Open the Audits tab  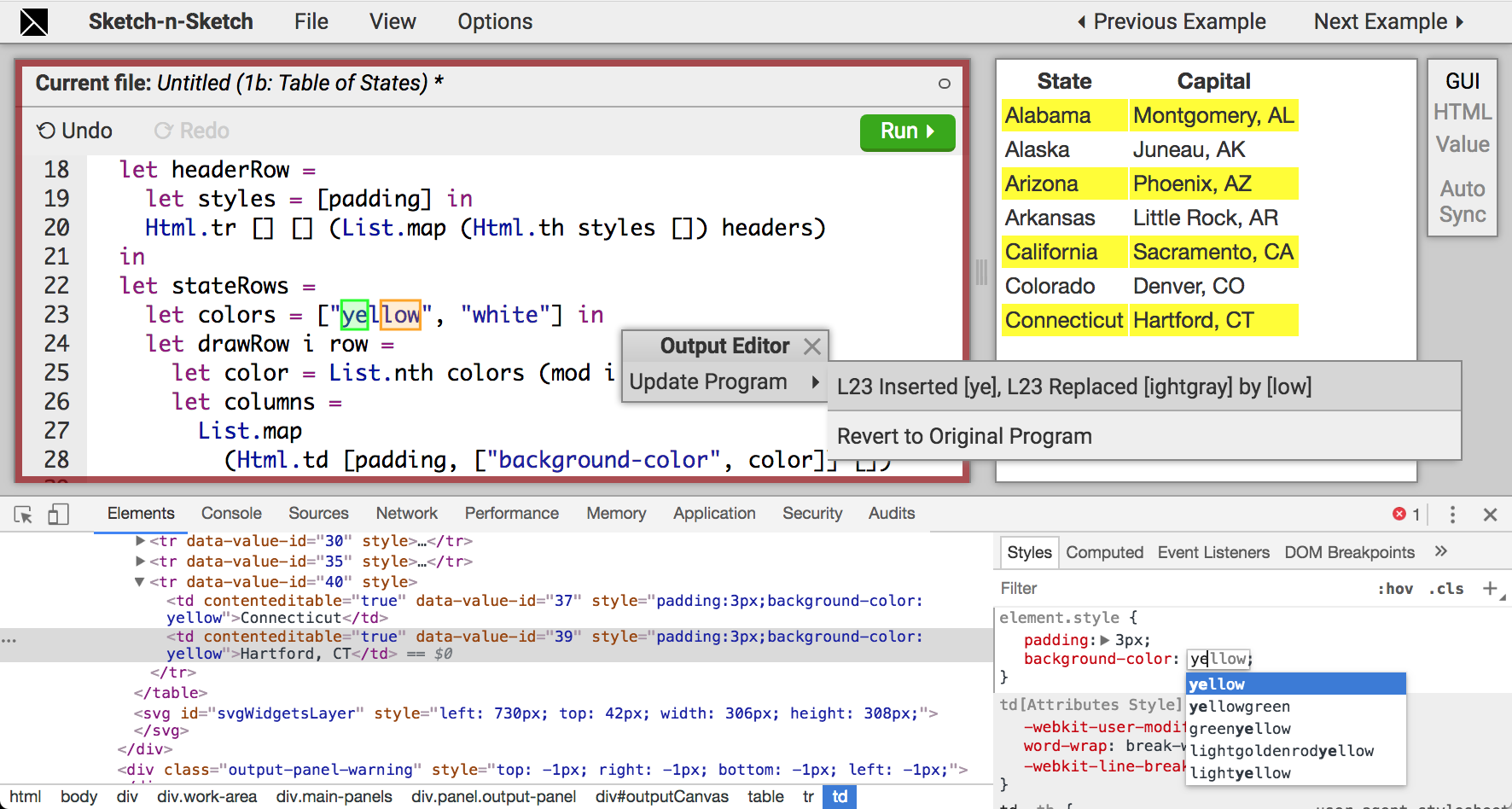[x=892, y=513]
